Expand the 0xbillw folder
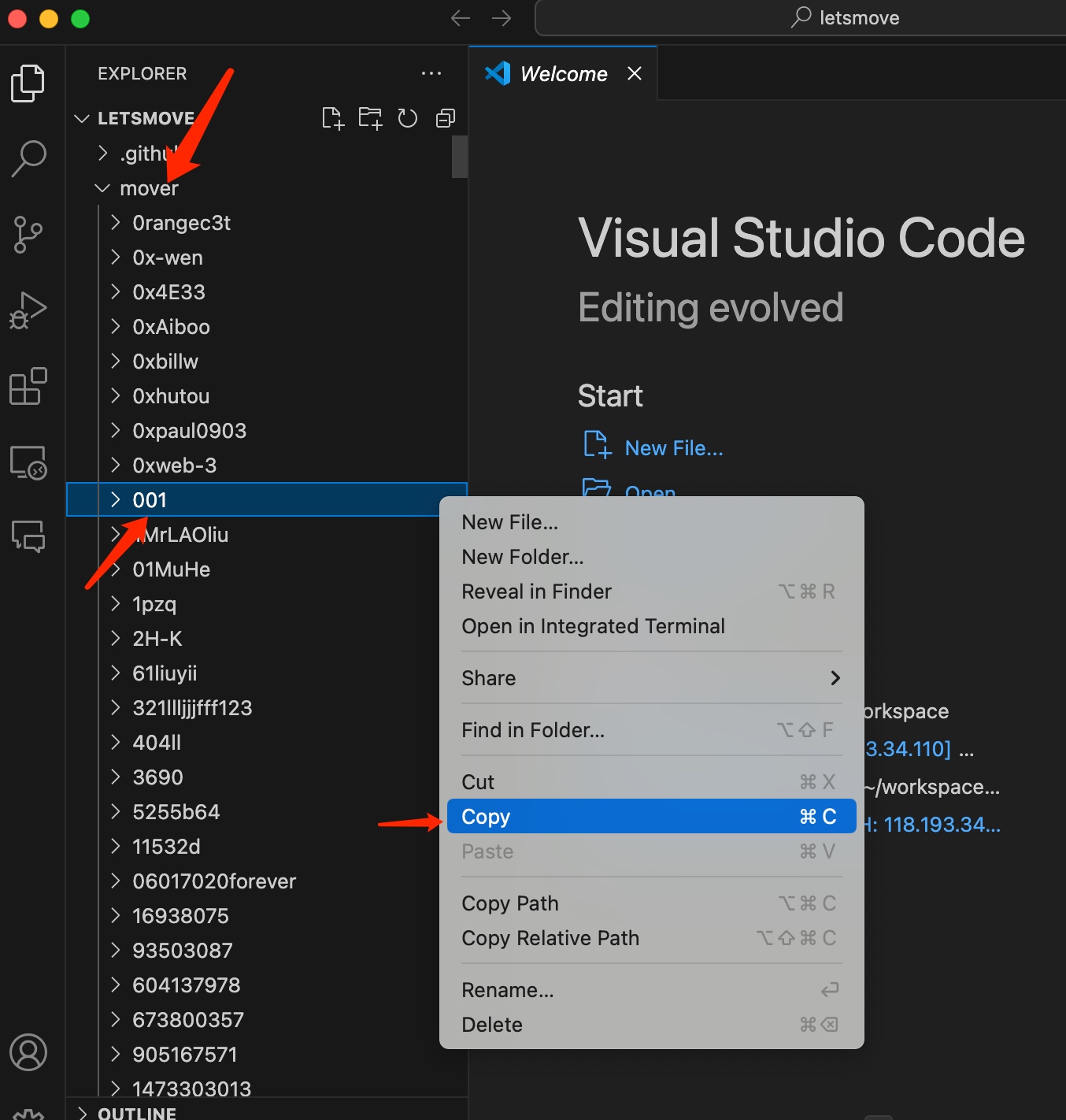 [x=268, y=362]
